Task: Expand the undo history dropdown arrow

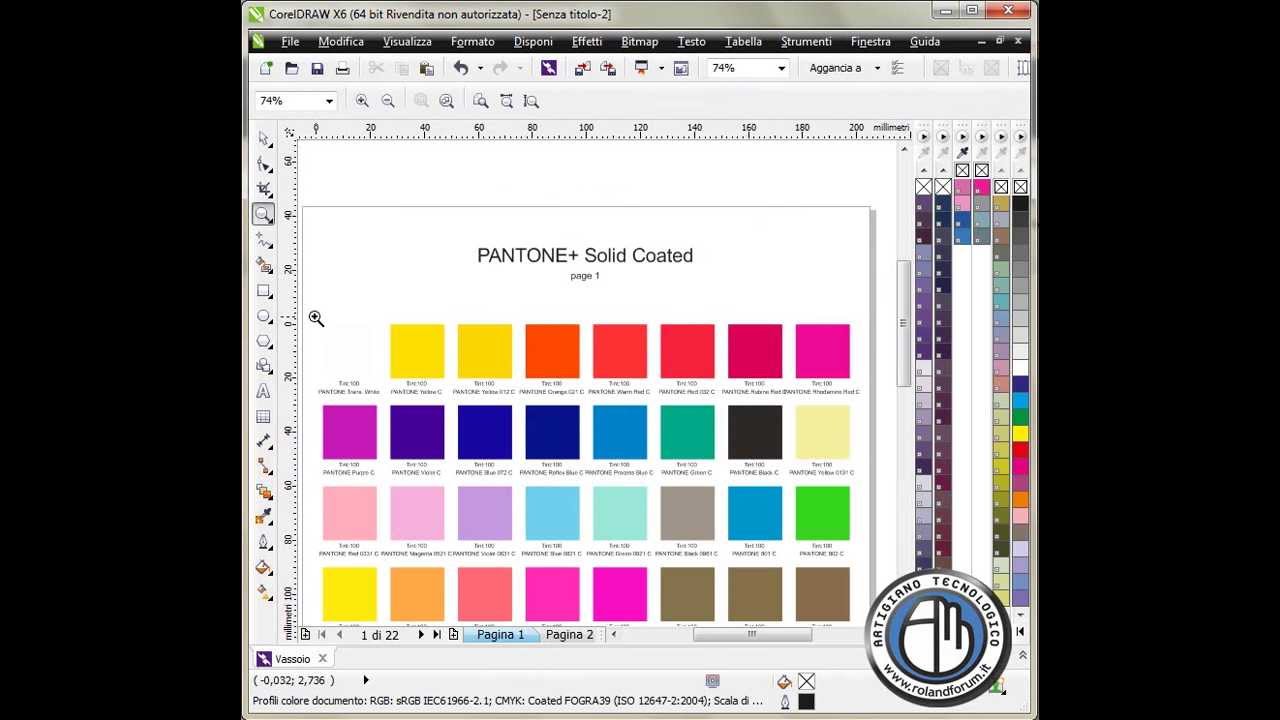Action: click(x=480, y=68)
